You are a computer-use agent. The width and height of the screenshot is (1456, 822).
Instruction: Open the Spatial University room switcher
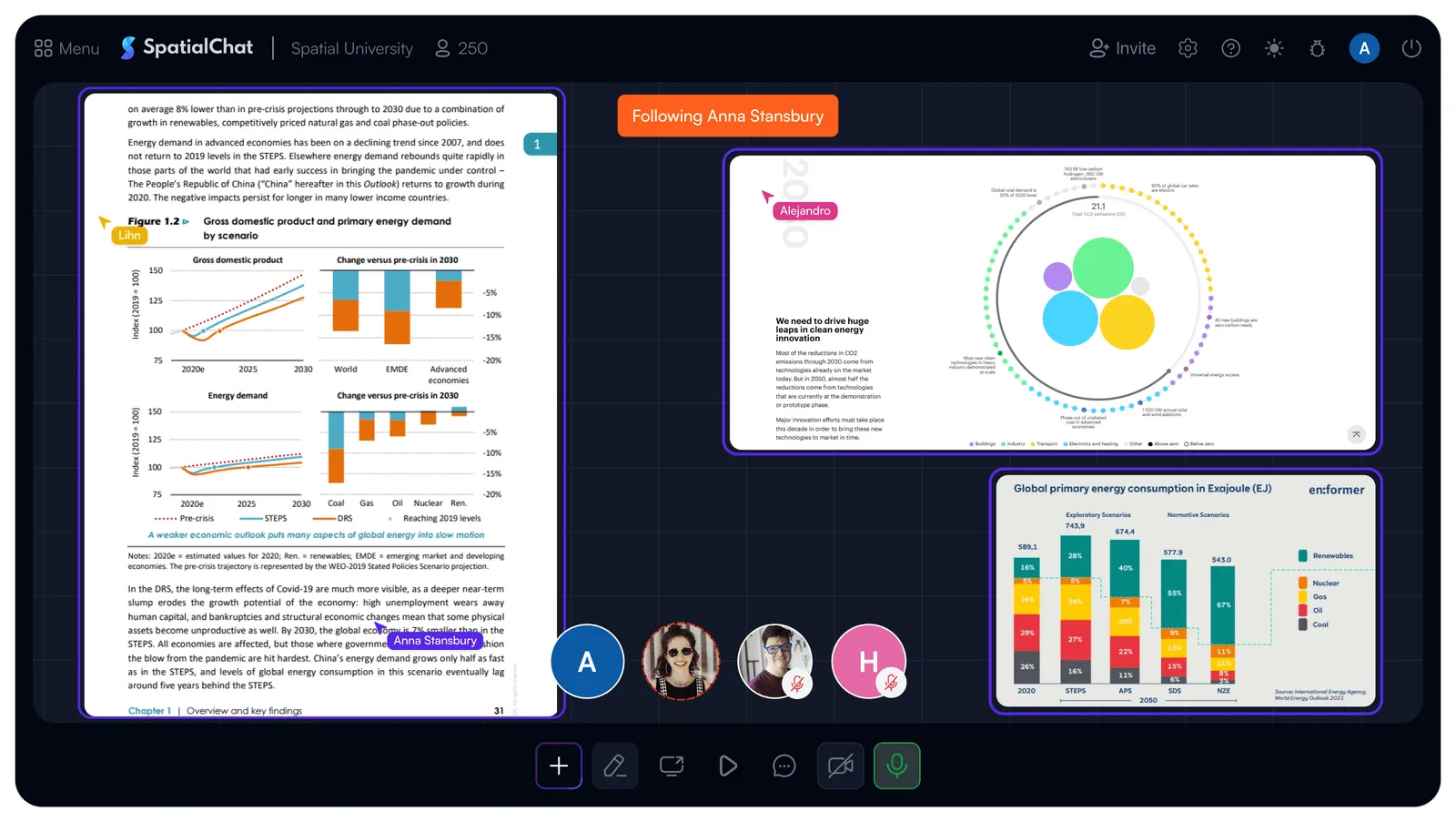click(350, 48)
